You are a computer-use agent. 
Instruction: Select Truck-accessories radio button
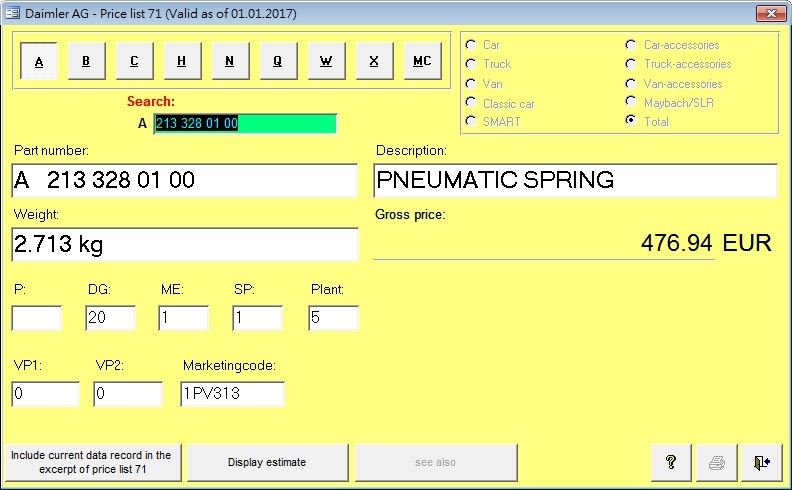pos(630,64)
